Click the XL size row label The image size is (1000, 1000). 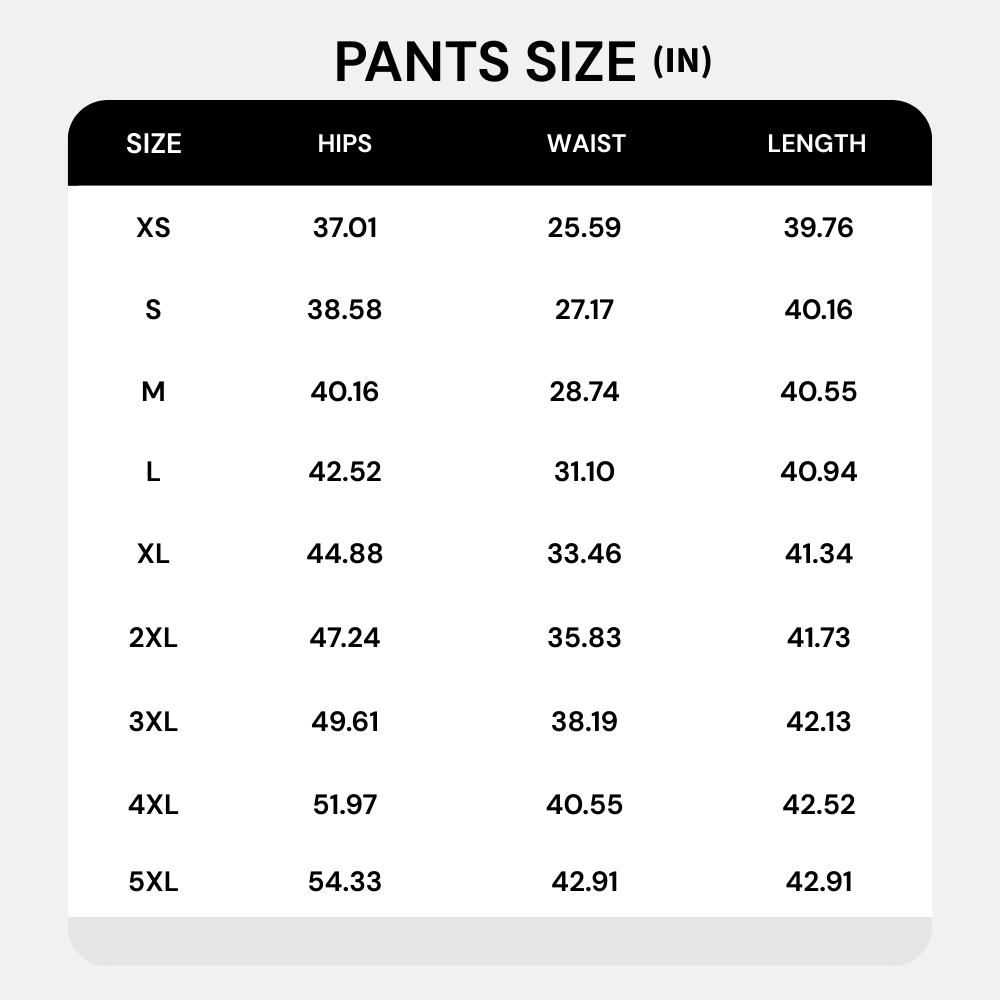click(153, 554)
